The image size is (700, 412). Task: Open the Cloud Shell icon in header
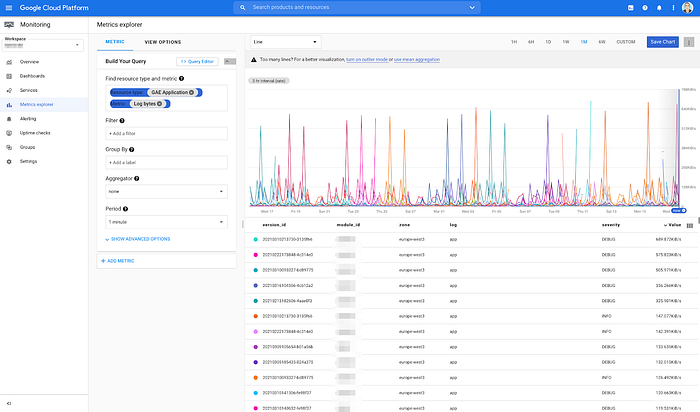coord(630,8)
